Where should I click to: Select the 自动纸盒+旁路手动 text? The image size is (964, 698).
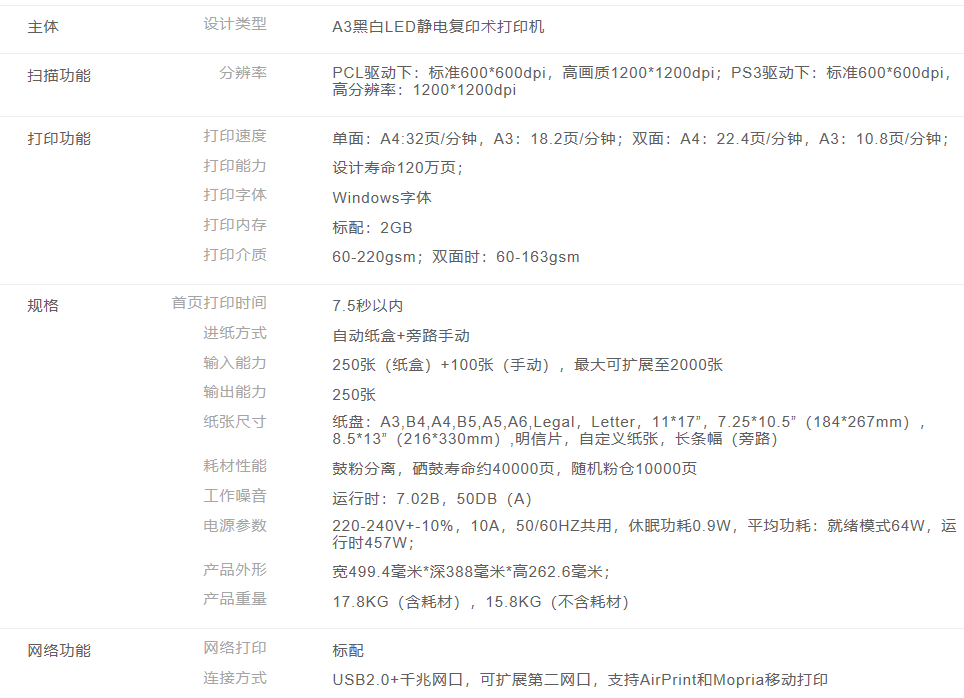point(401,336)
